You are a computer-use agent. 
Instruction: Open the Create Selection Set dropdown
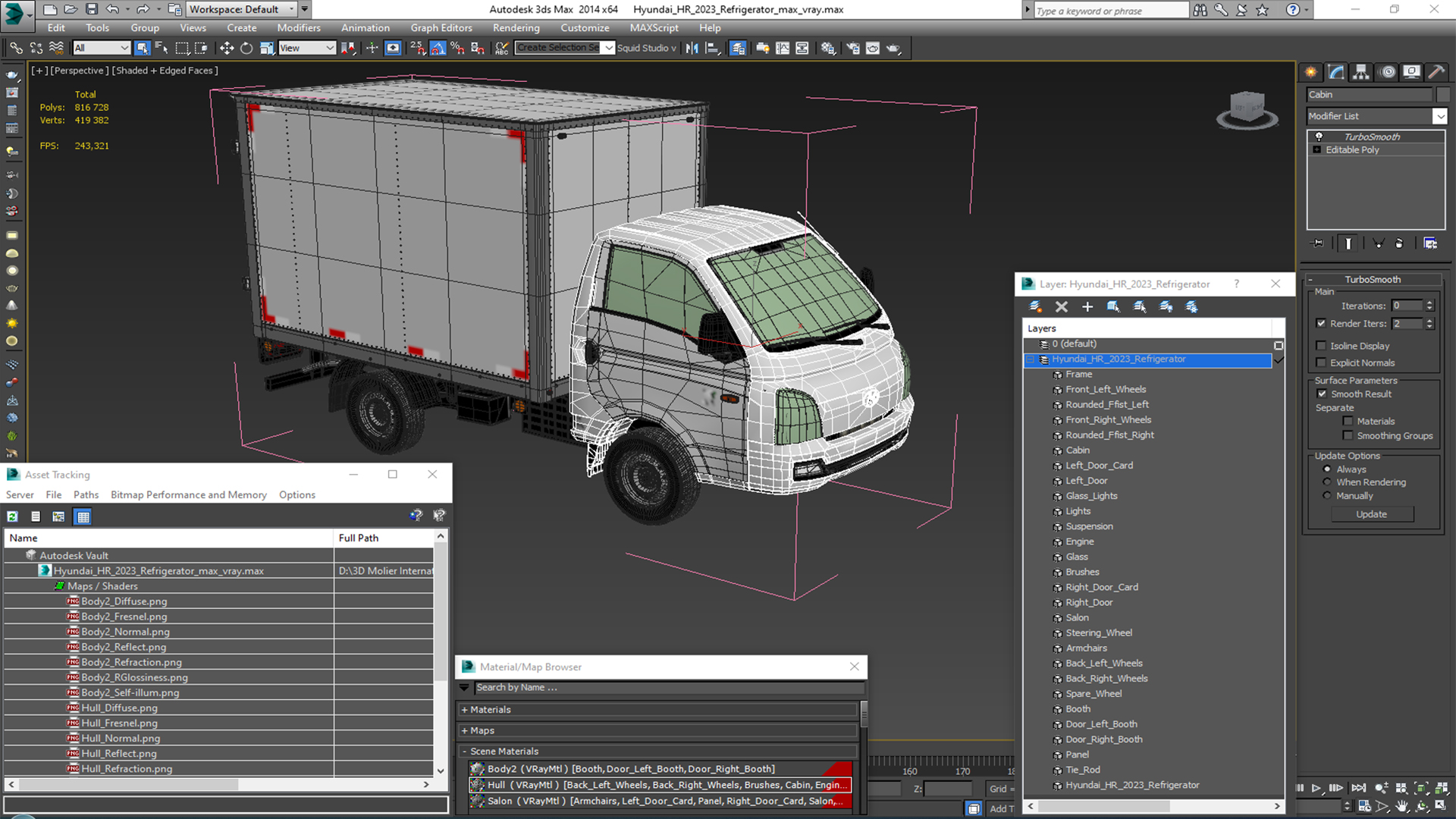point(608,48)
